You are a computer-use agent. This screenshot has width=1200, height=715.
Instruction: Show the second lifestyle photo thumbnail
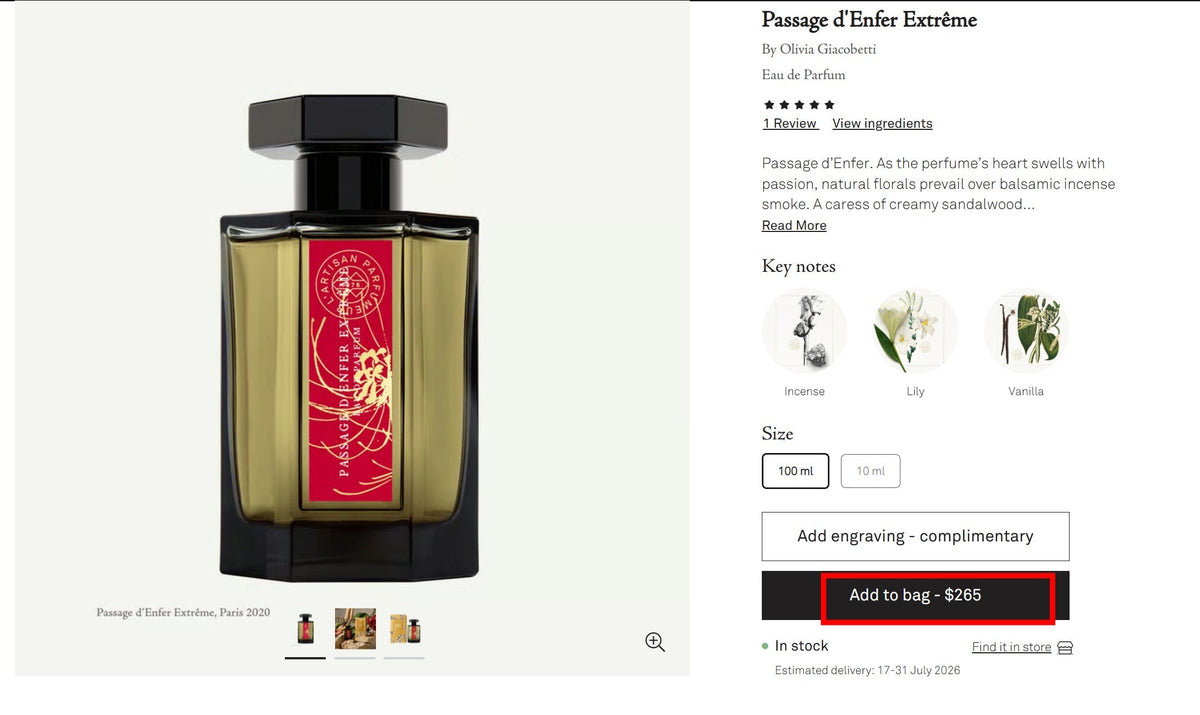(355, 629)
